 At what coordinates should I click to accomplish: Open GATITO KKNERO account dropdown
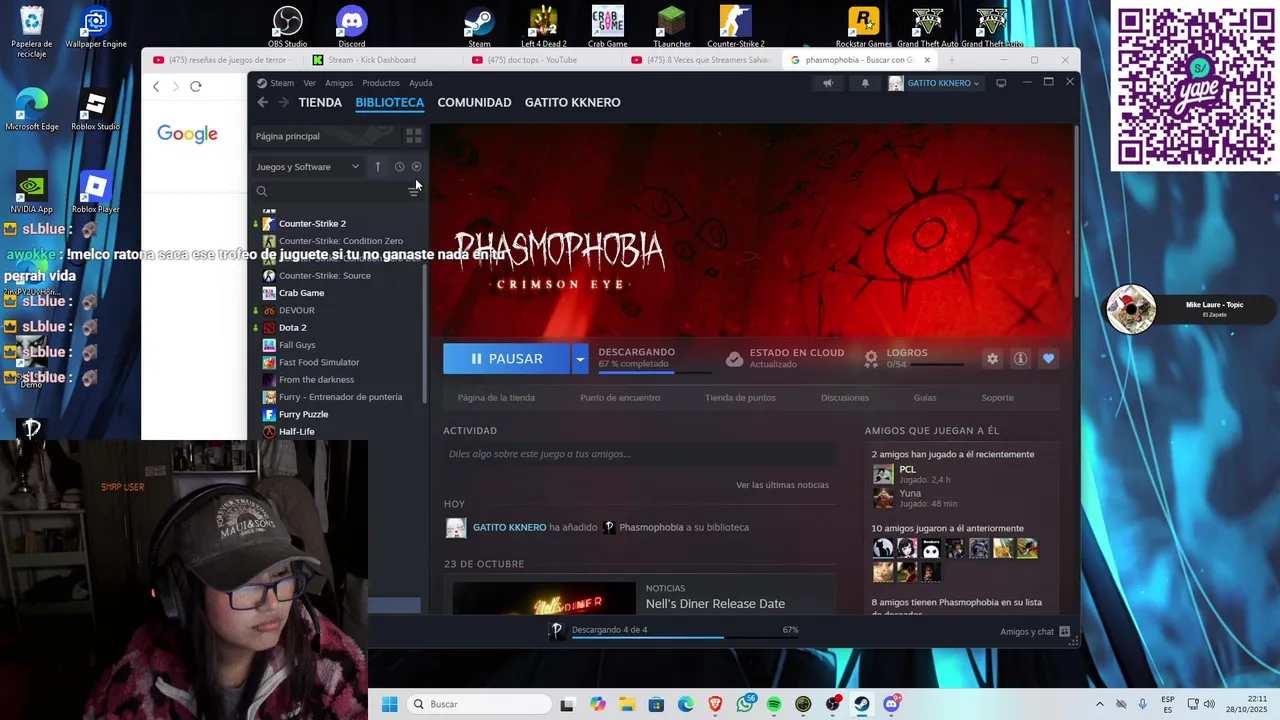[934, 83]
